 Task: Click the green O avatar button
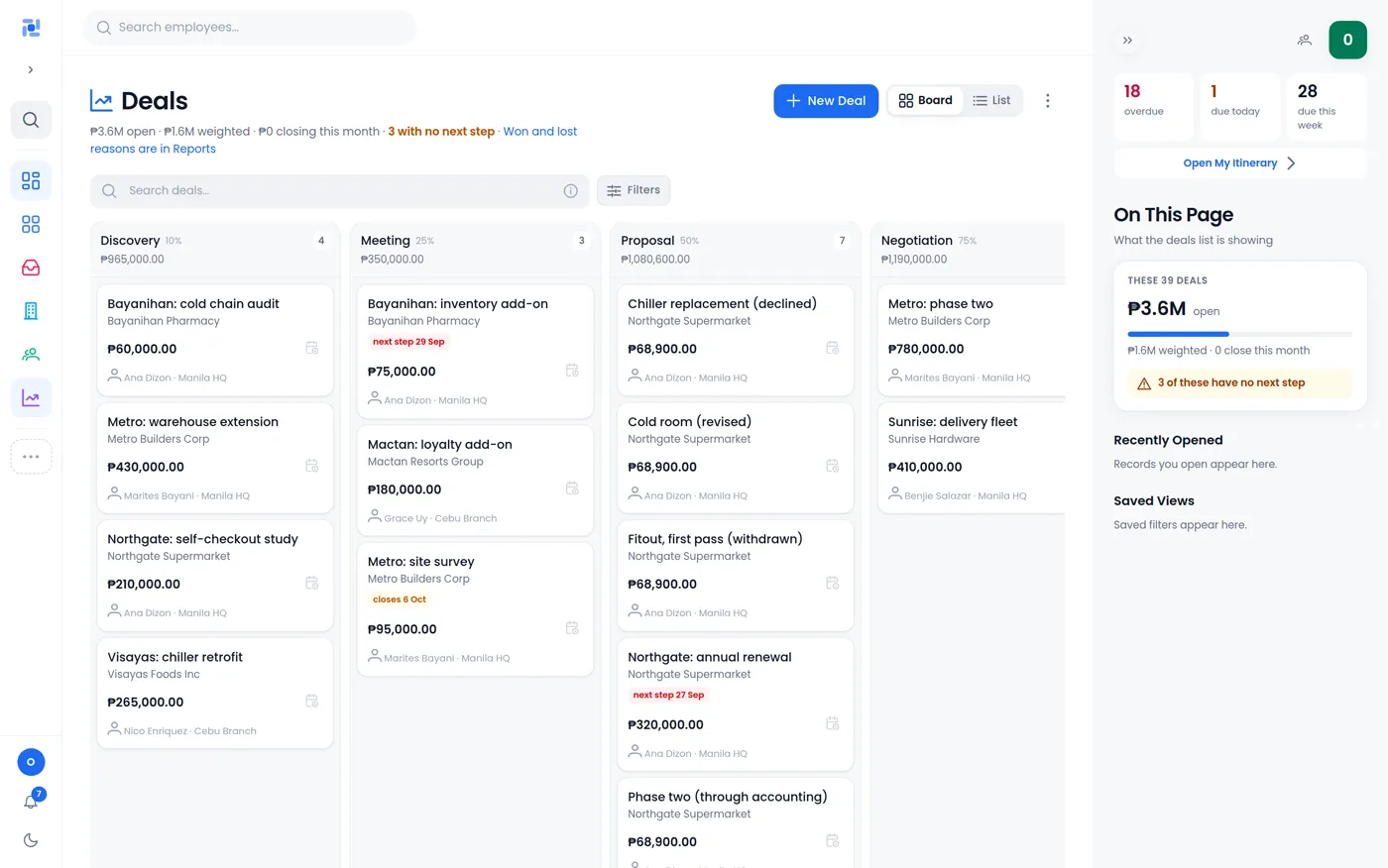[x=1347, y=40]
